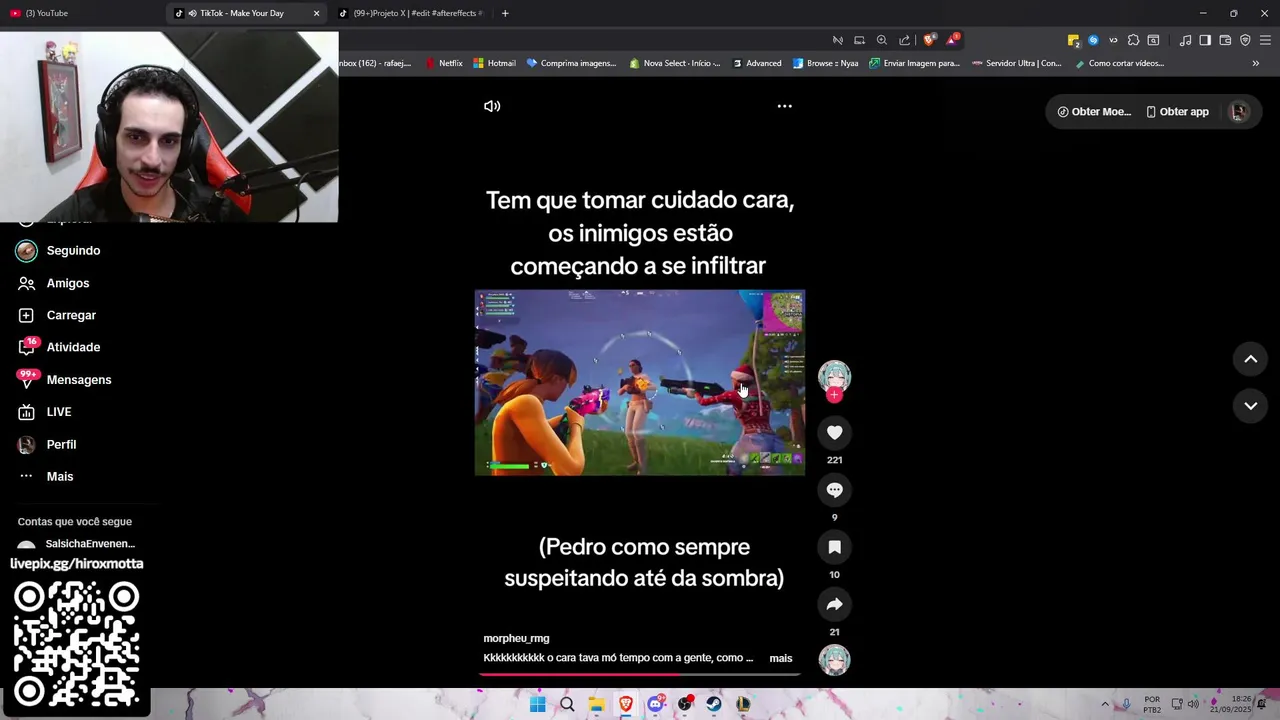Viewport: 1280px width, 720px height.
Task: Seek in the red video progress bar
Action: coord(640,674)
